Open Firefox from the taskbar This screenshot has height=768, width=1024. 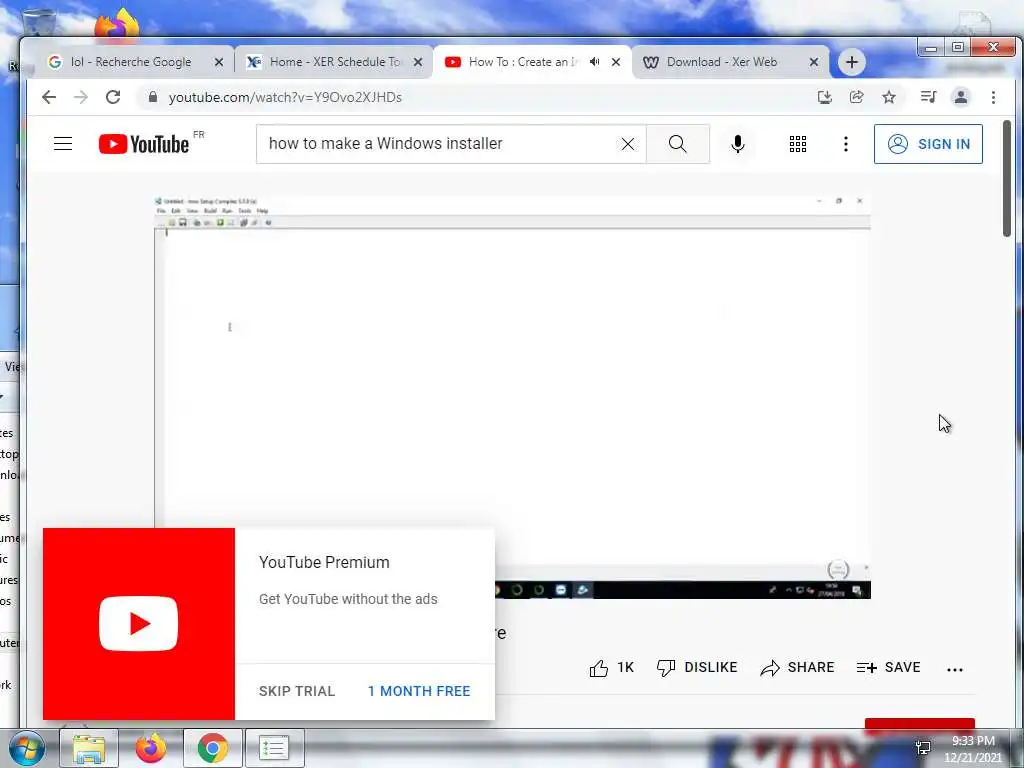(x=150, y=748)
